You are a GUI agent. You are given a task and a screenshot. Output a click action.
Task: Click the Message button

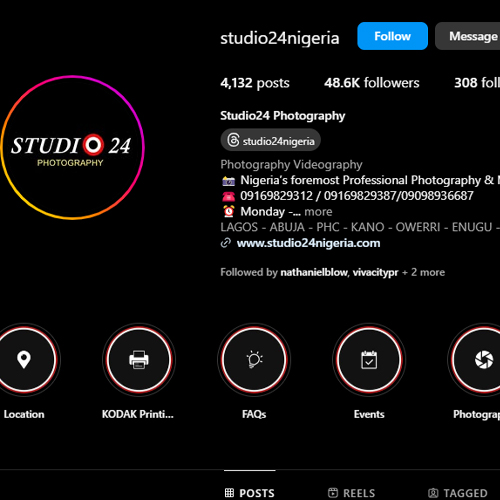point(468,36)
